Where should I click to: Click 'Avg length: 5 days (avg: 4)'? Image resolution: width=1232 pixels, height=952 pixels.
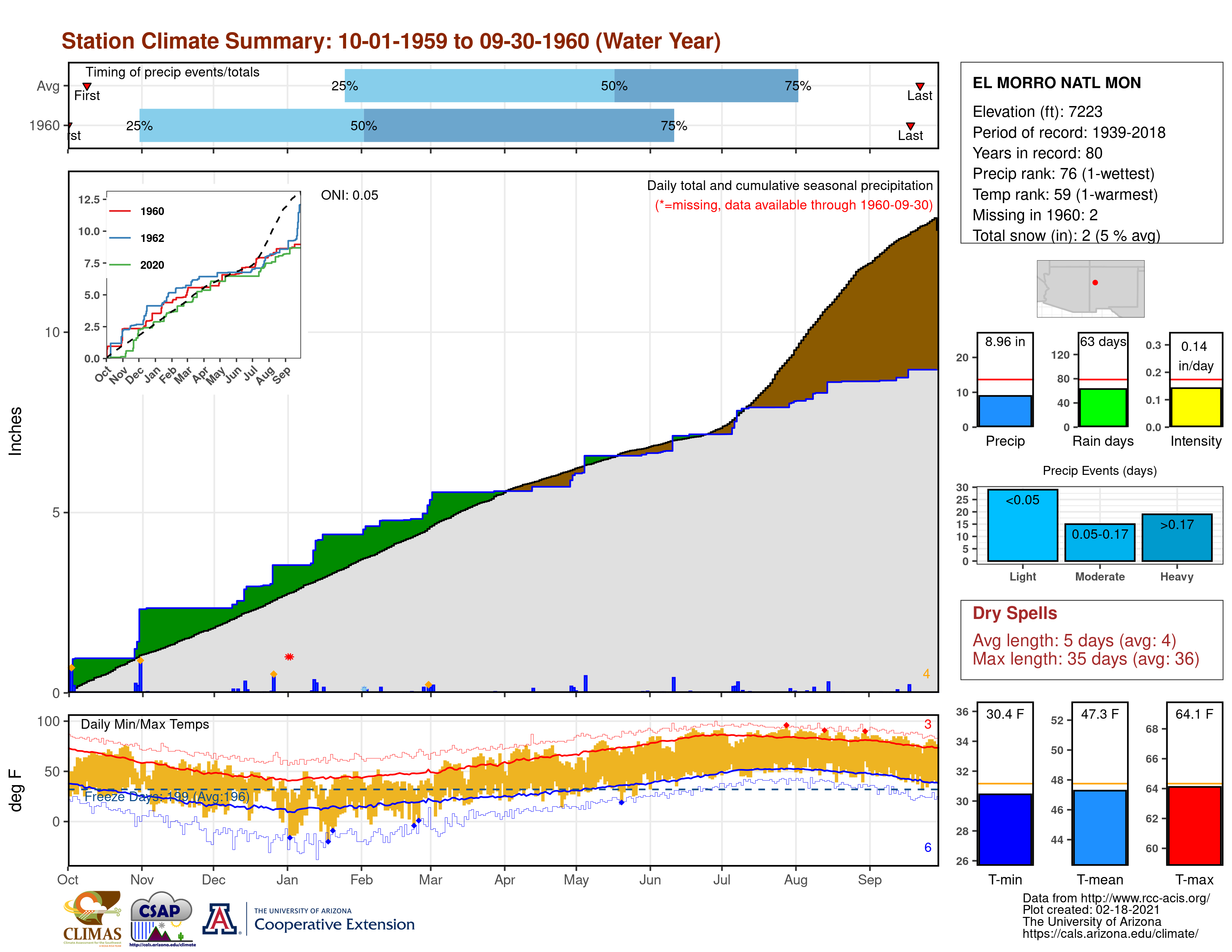[1074, 641]
